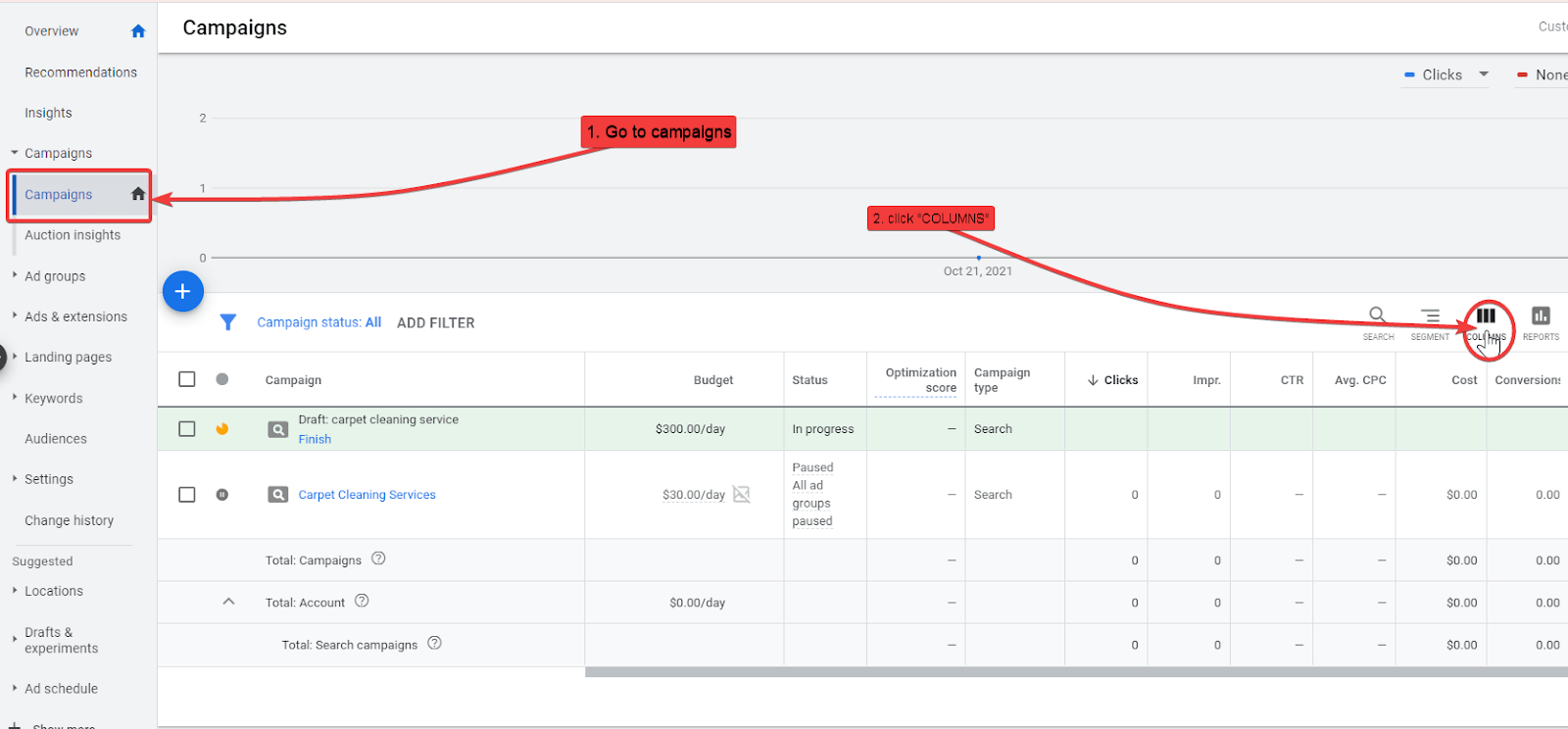Viewport: 1568px width, 729px height.
Task: Click the CTR column header
Action: click(1292, 380)
